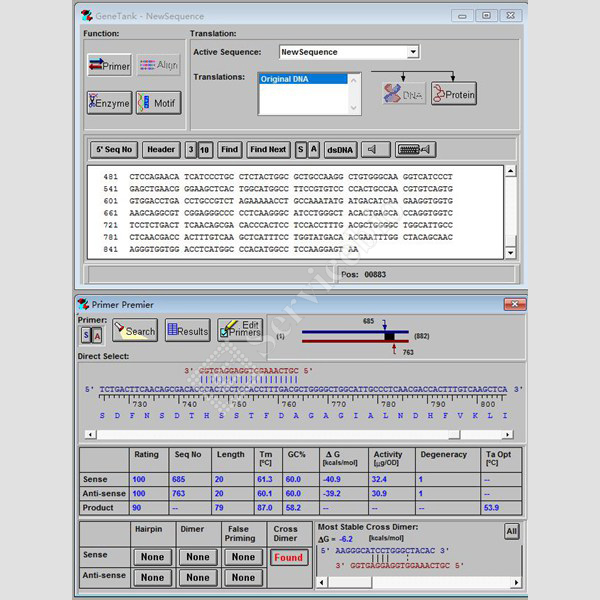Screen dimensions: 600x600
Task: Expand the Active Sequence dropdown
Action: pyautogui.click(x=413, y=52)
